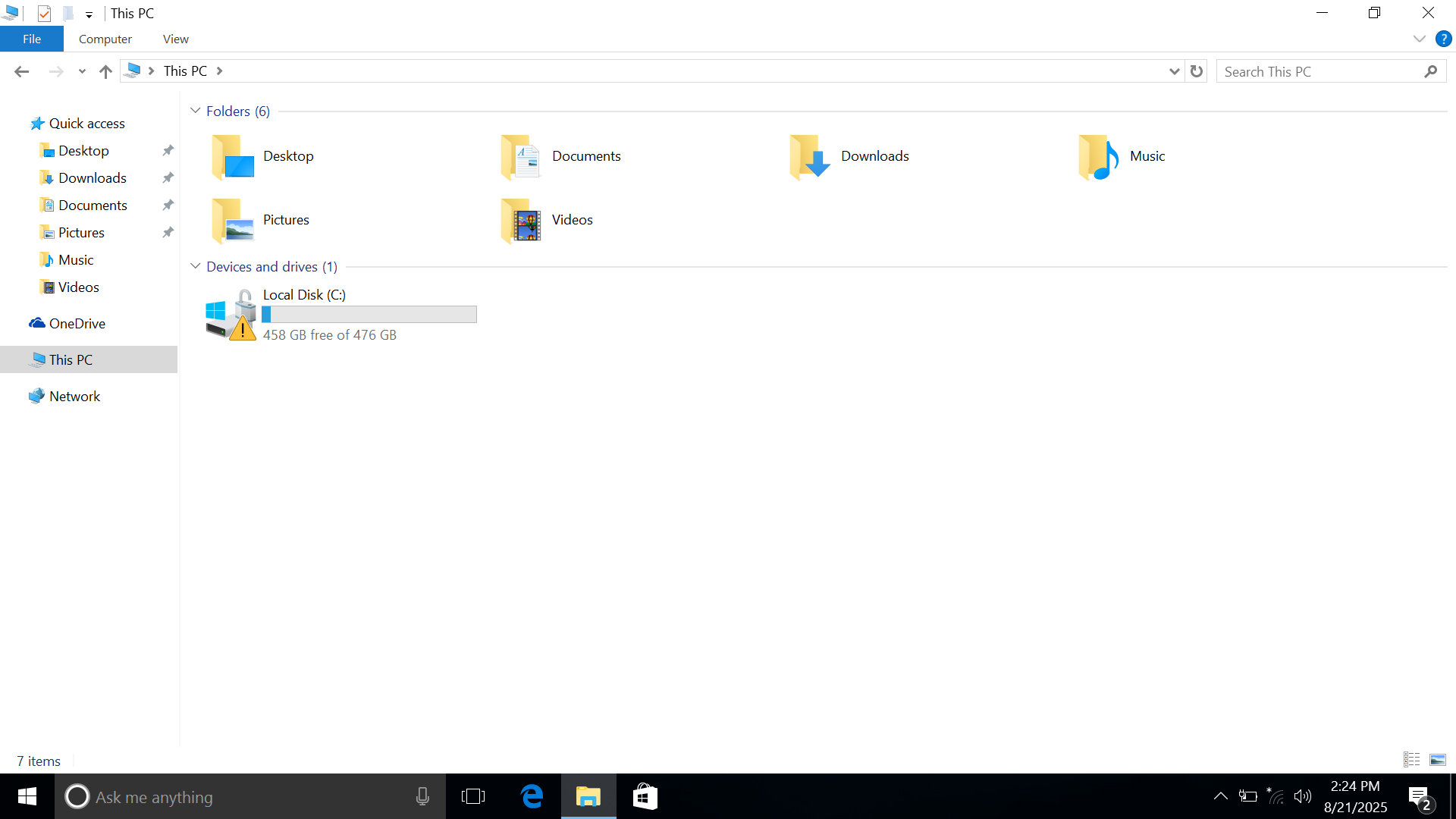
Task: Expand the ribbon with the chevron
Action: (x=1419, y=39)
